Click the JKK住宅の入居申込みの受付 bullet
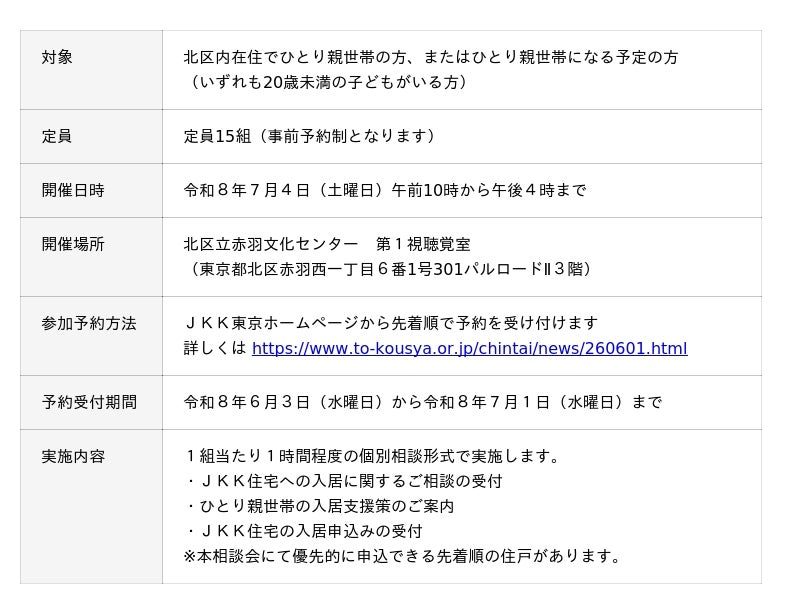Image resolution: width=800 pixels, height=614 pixels. [303, 531]
